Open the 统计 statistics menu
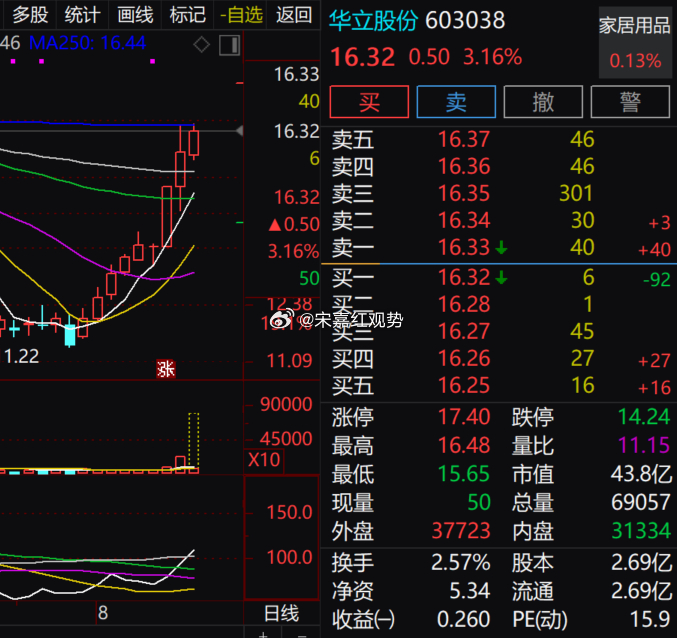This screenshot has height=638, width=677. click(82, 15)
